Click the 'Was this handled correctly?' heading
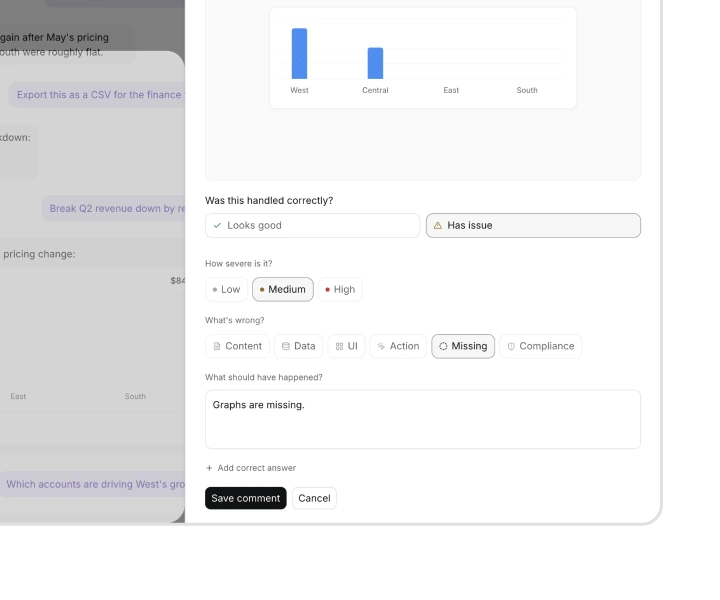720x600 pixels. click(x=269, y=201)
